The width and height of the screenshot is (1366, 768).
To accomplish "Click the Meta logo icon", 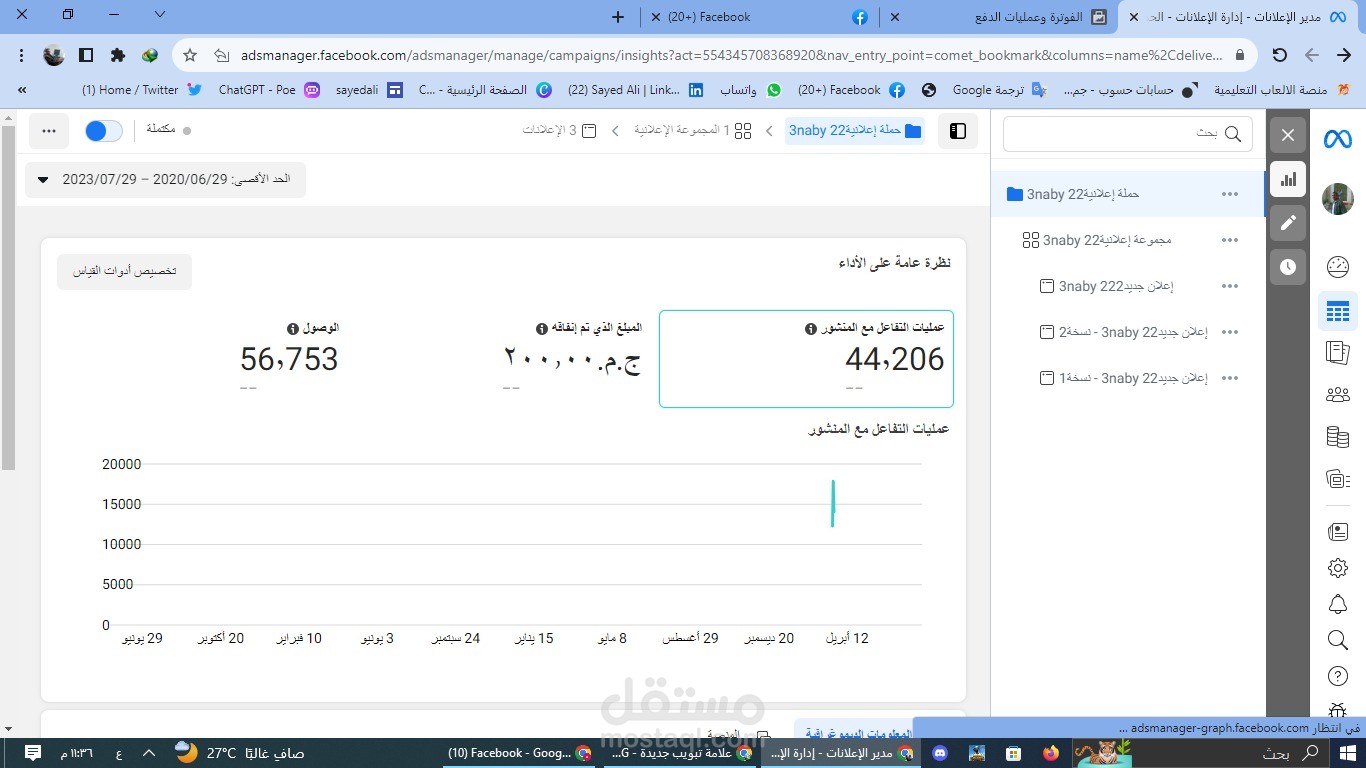I will tap(1337, 139).
